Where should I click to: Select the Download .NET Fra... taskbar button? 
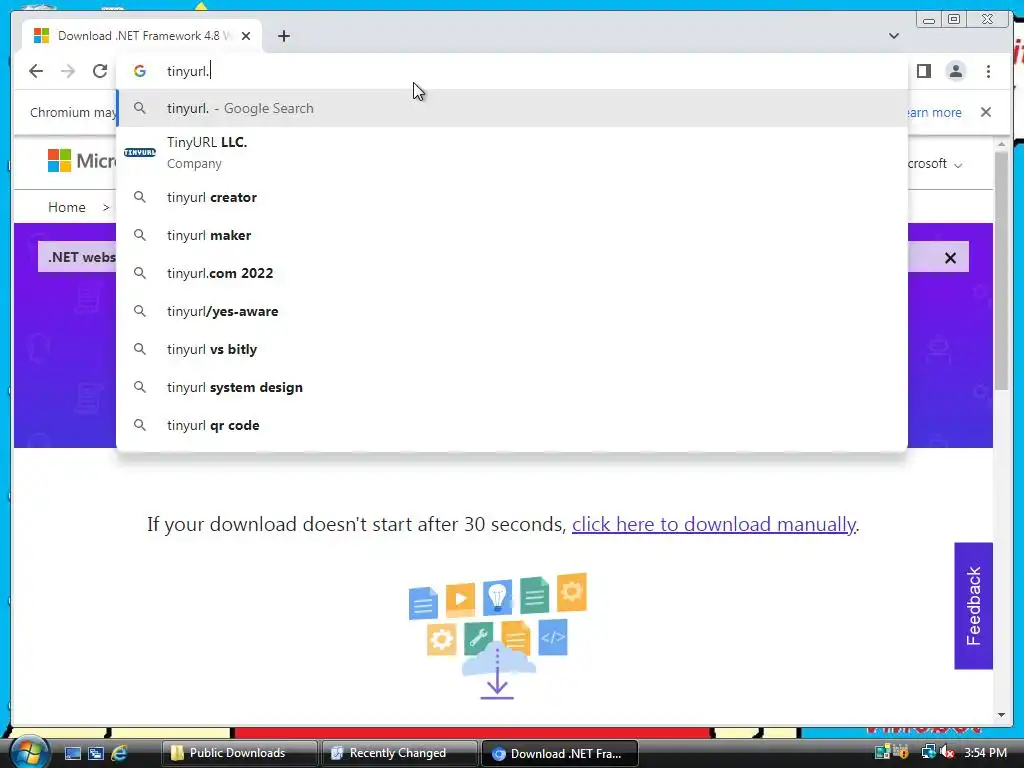tap(559, 753)
